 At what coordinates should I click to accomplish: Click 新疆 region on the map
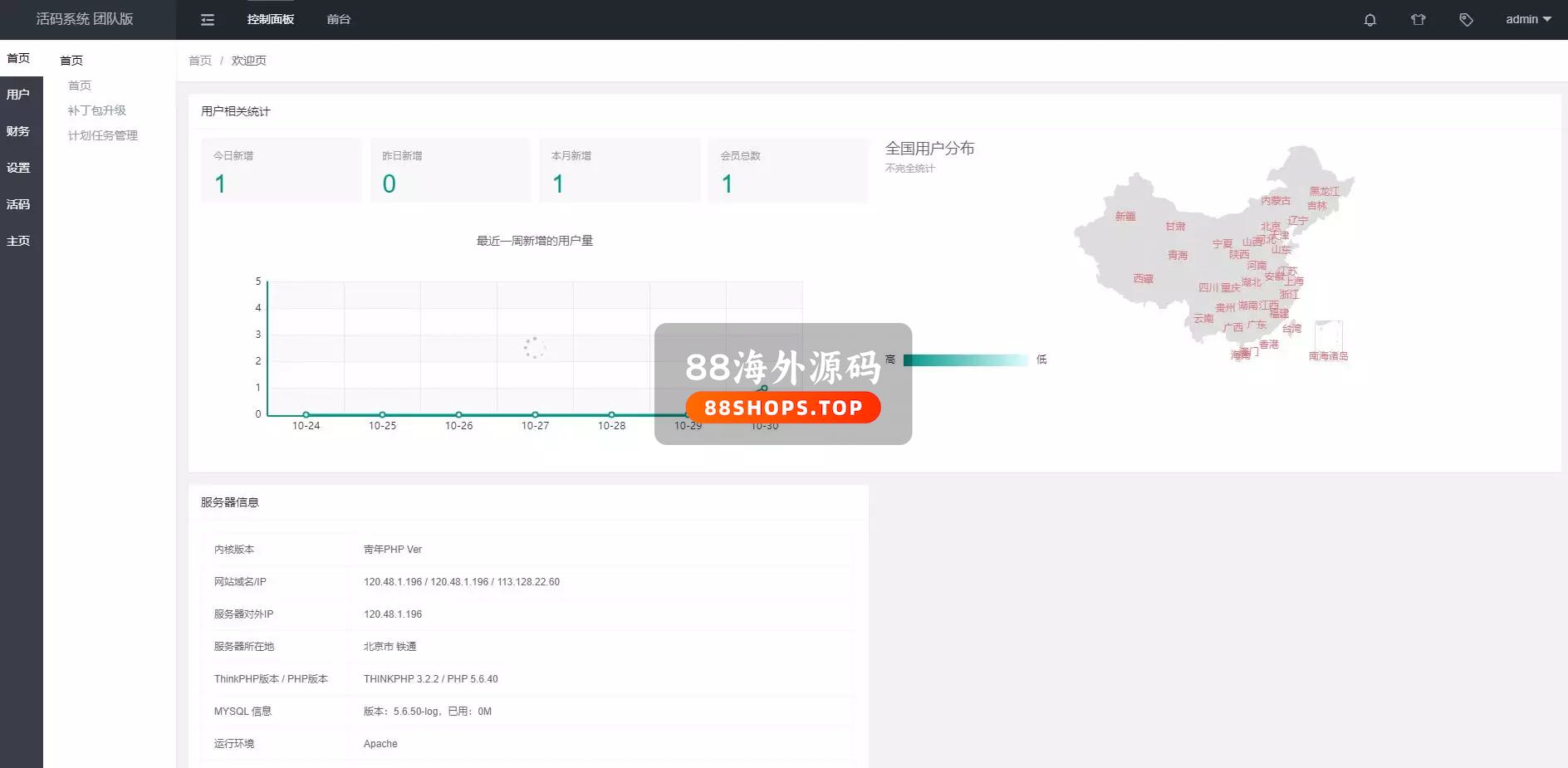1125,217
